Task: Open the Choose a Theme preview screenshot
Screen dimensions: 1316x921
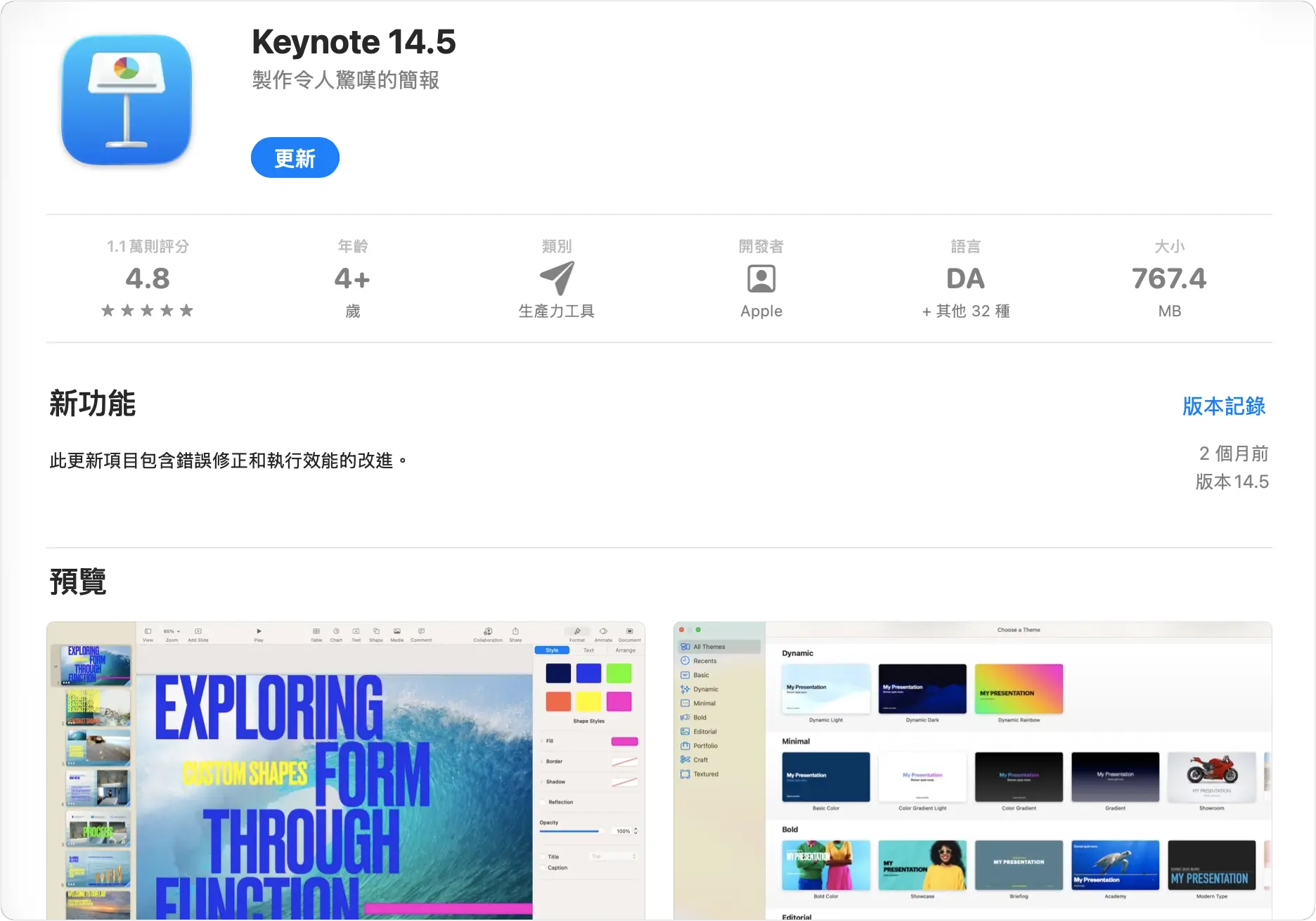Action: coord(973,771)
